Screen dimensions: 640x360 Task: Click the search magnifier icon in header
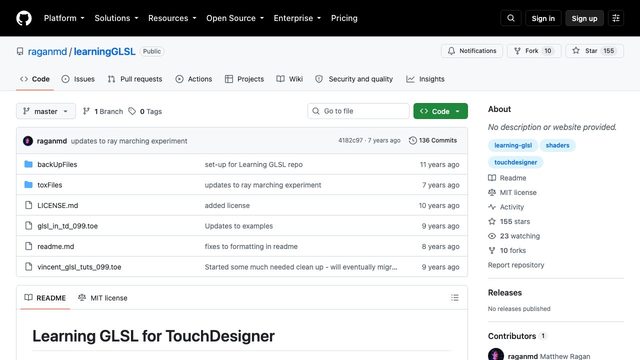click(x=511, y=18)
